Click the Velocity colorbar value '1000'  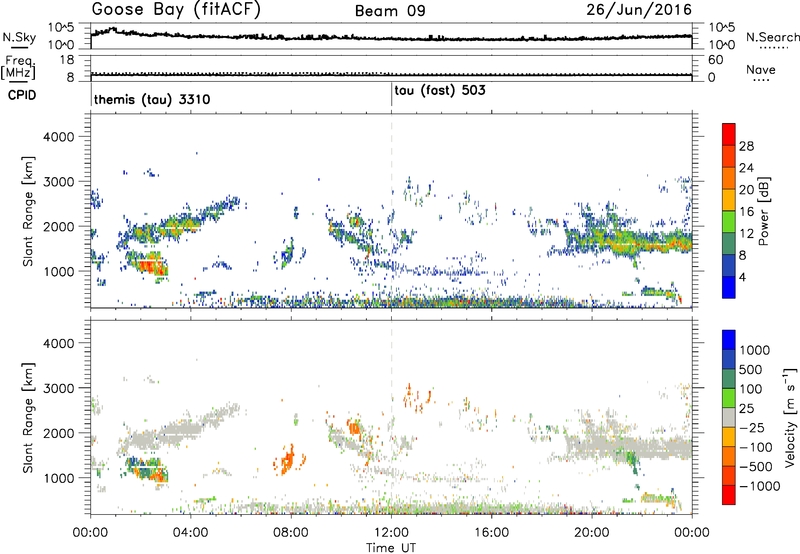755,350
